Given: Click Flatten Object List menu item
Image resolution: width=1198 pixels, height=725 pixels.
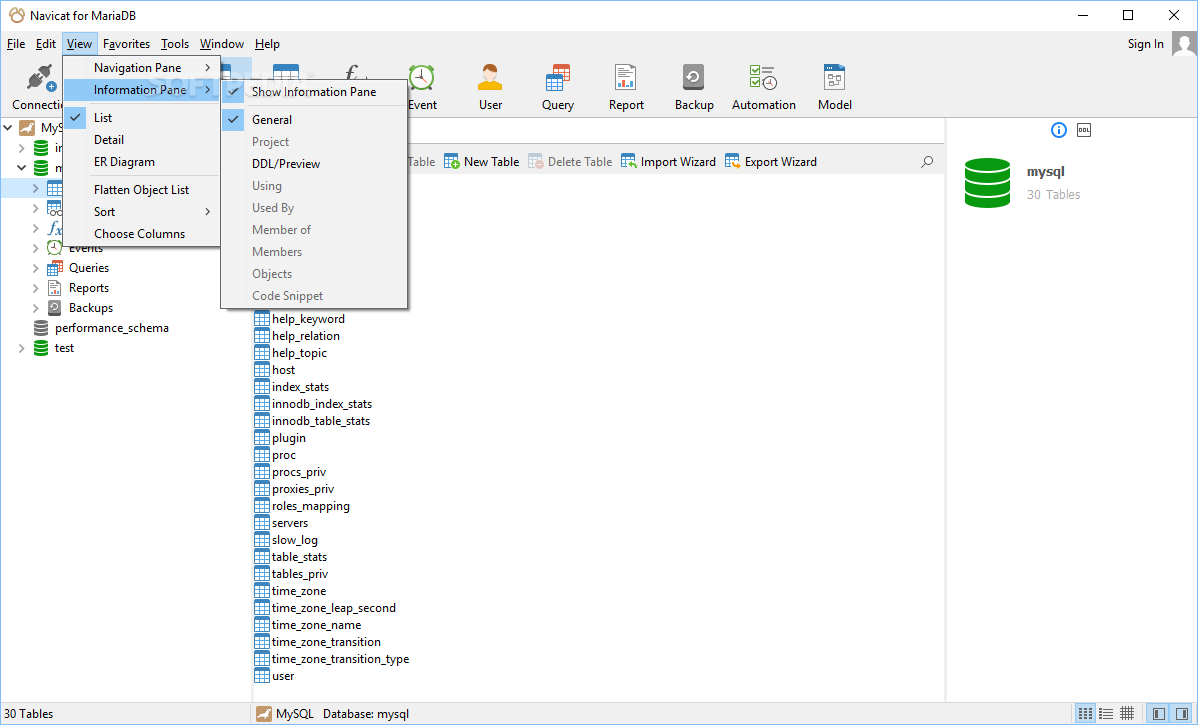Looking at the screenshot, I should click(141, 189).
